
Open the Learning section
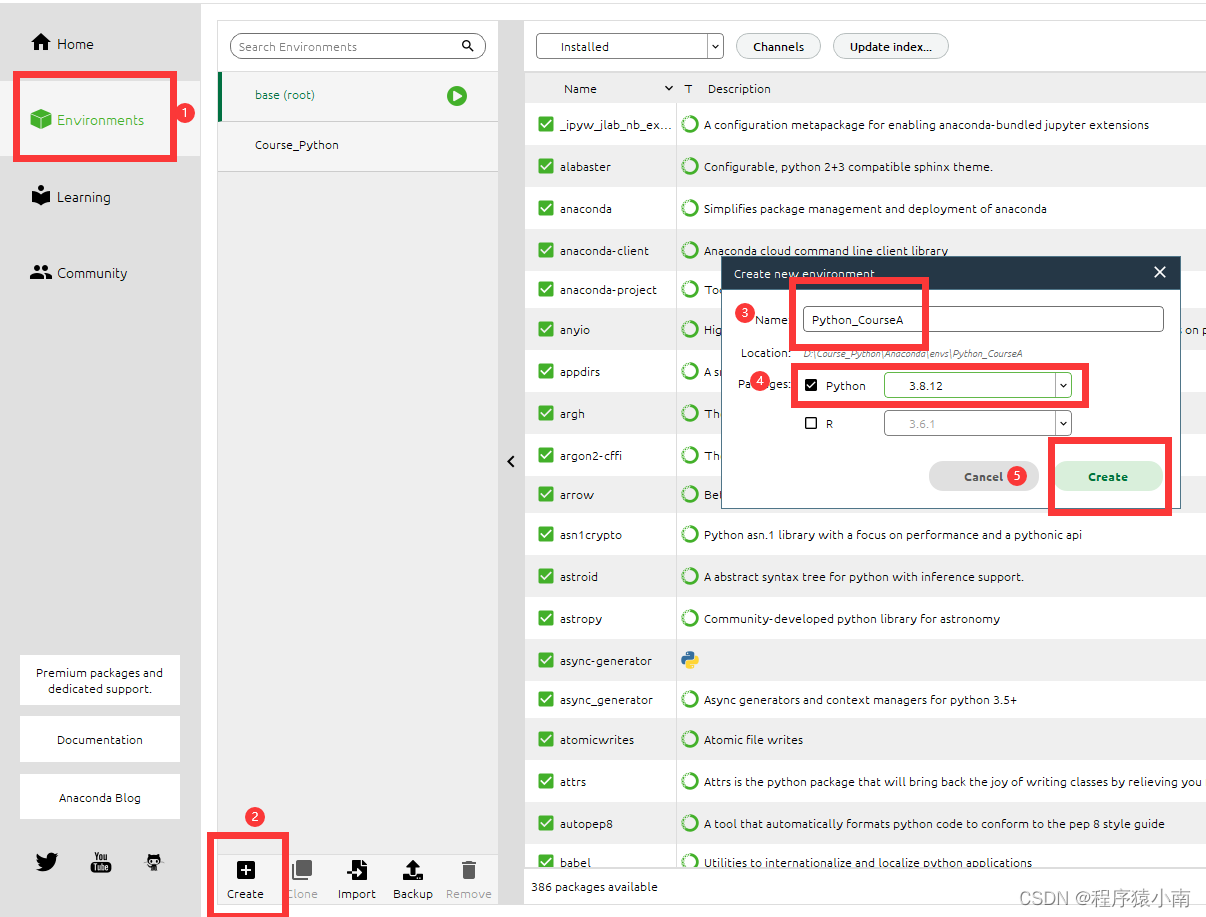click(x=71, y=197)
